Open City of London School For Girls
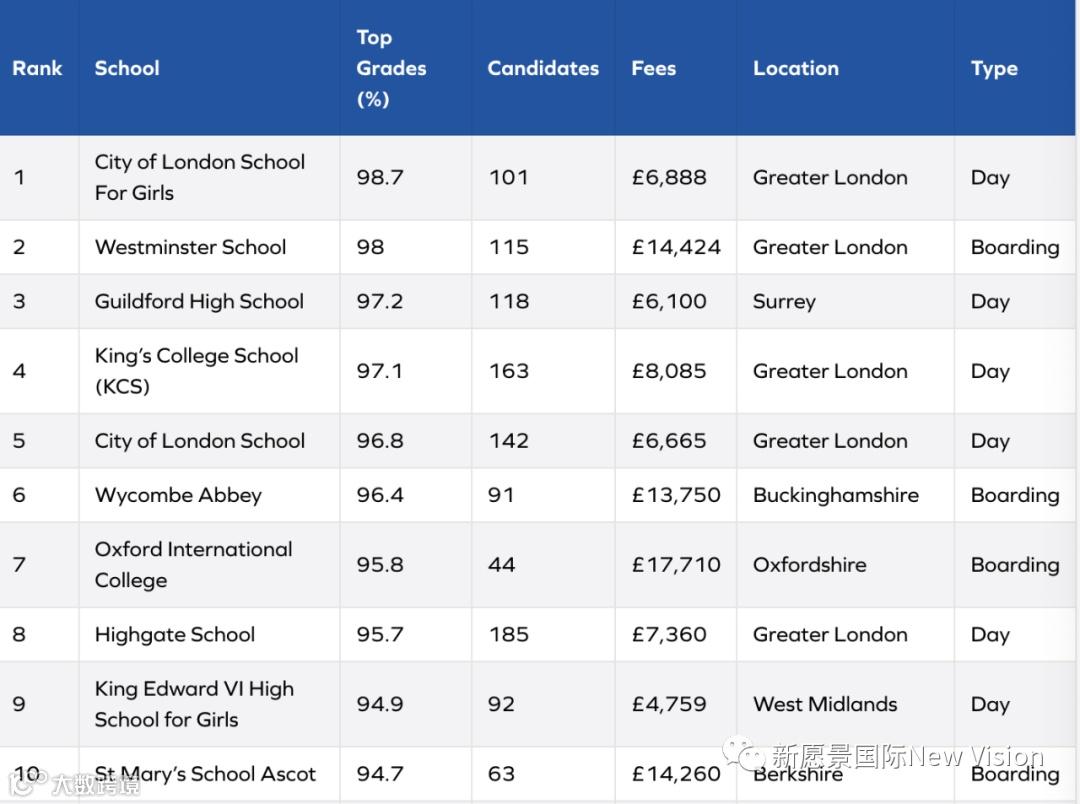The height and width of the screenshot is (804, 1080). pyautogui.click(x=199, y=177)
